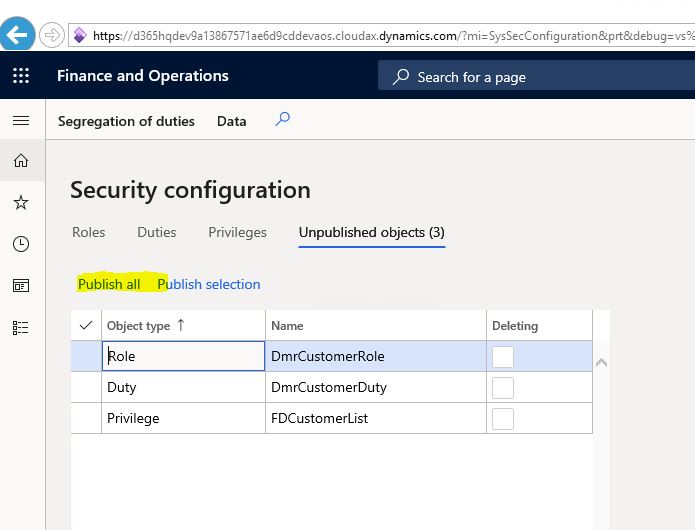Viewport: 695px width, 530px height.
Task: Click the Publish all button
Action: pos(109,284)
